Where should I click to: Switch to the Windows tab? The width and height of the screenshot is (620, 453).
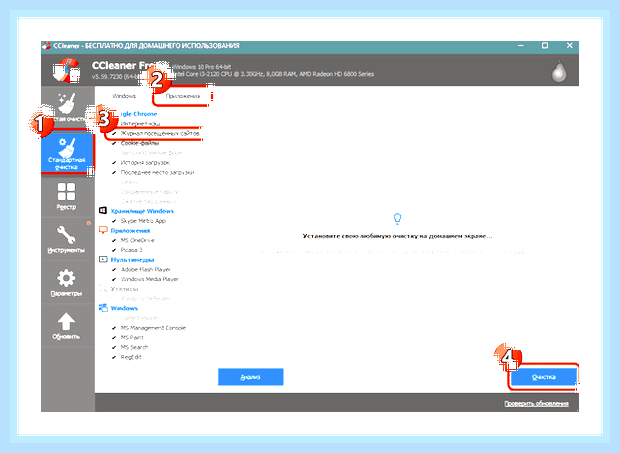[x=124, y=96]
